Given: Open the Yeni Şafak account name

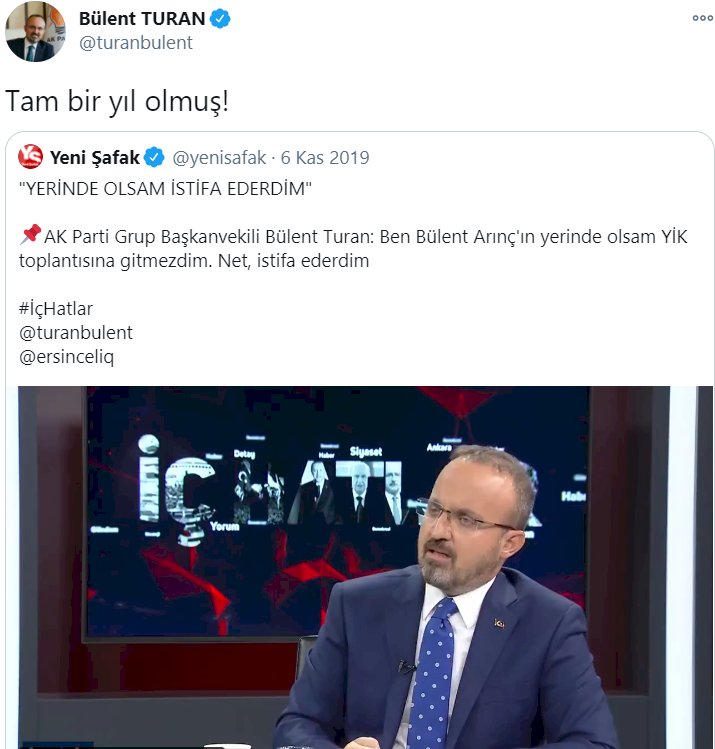Looking at the screenshot, I should pos(95,157).
